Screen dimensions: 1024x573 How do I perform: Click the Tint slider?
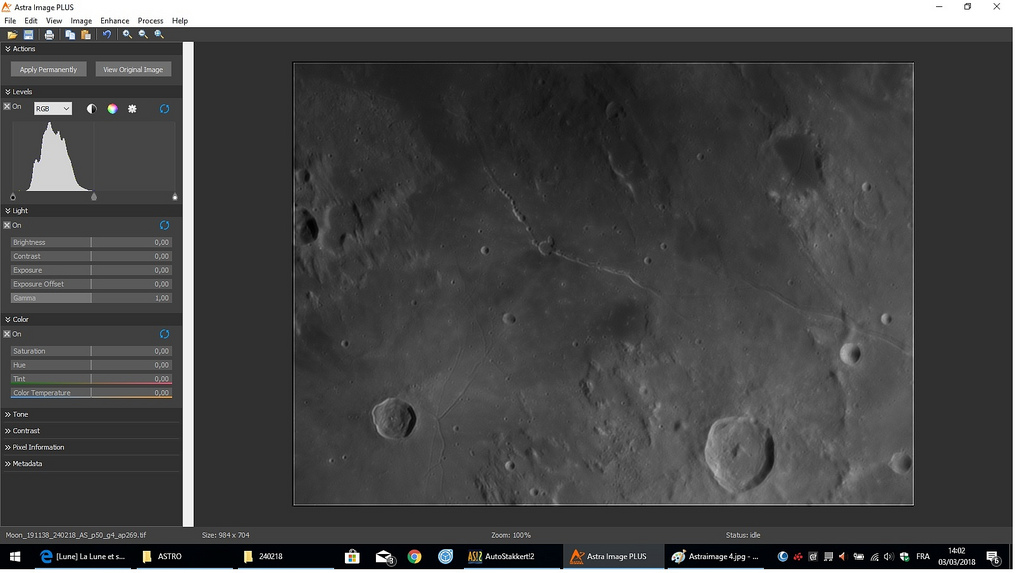(91, 379)
